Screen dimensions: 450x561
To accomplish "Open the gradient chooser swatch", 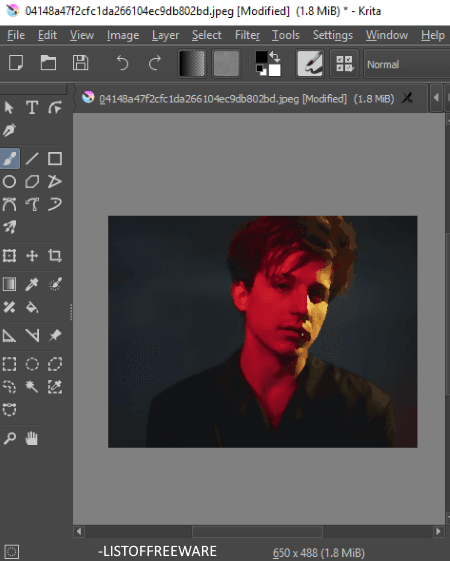I will pyautogui.click(x=192, y=64).
